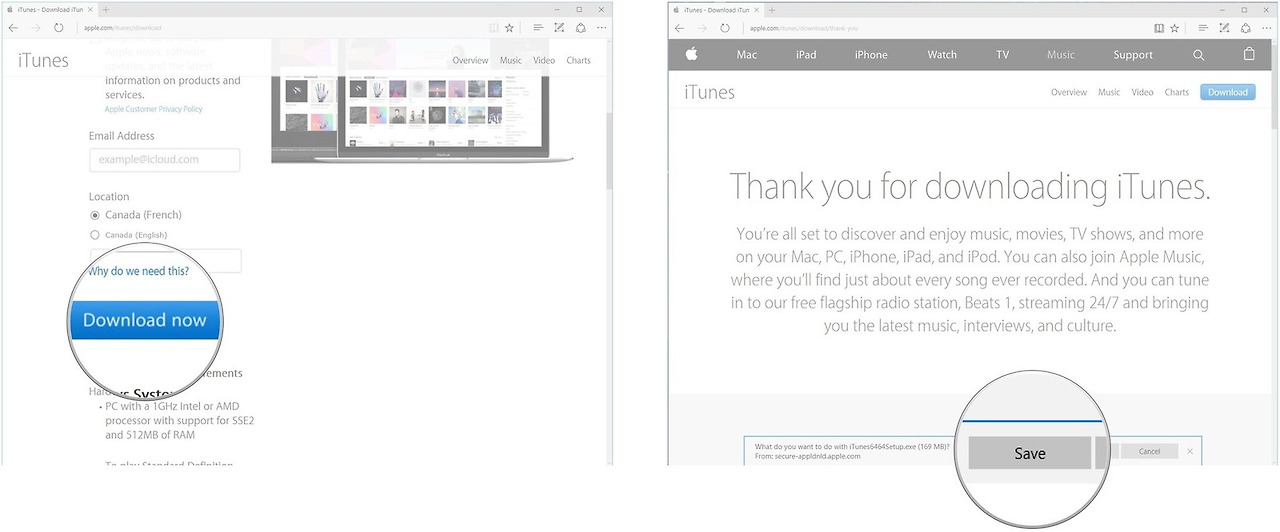Open the Apple site search magnifier
The image size is (1280, 532).
[1199, 55]
